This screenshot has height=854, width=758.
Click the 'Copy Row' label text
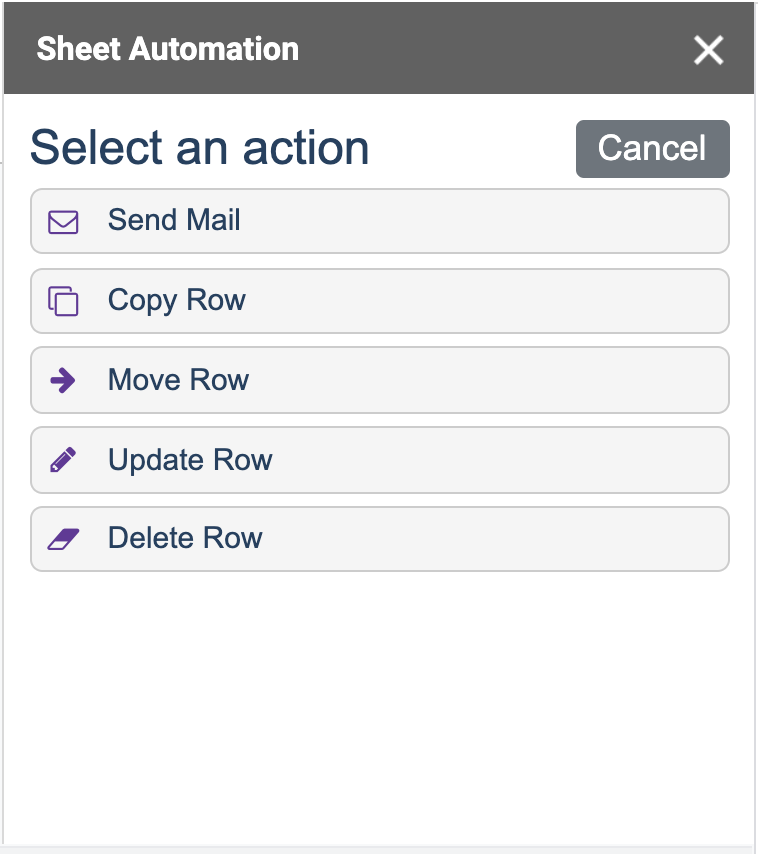click(x=176, y=300)
